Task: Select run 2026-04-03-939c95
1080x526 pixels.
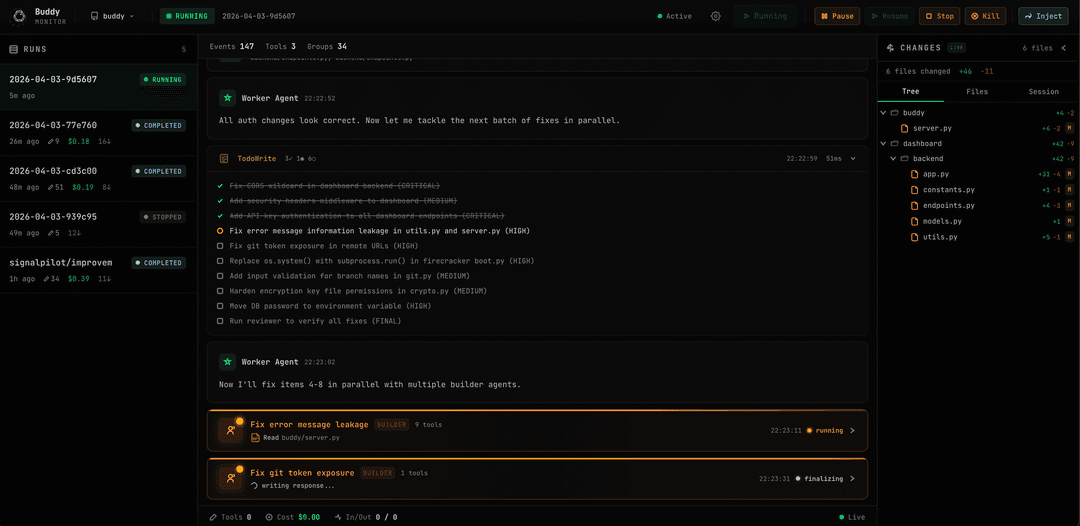Action: tap(98, 224)
